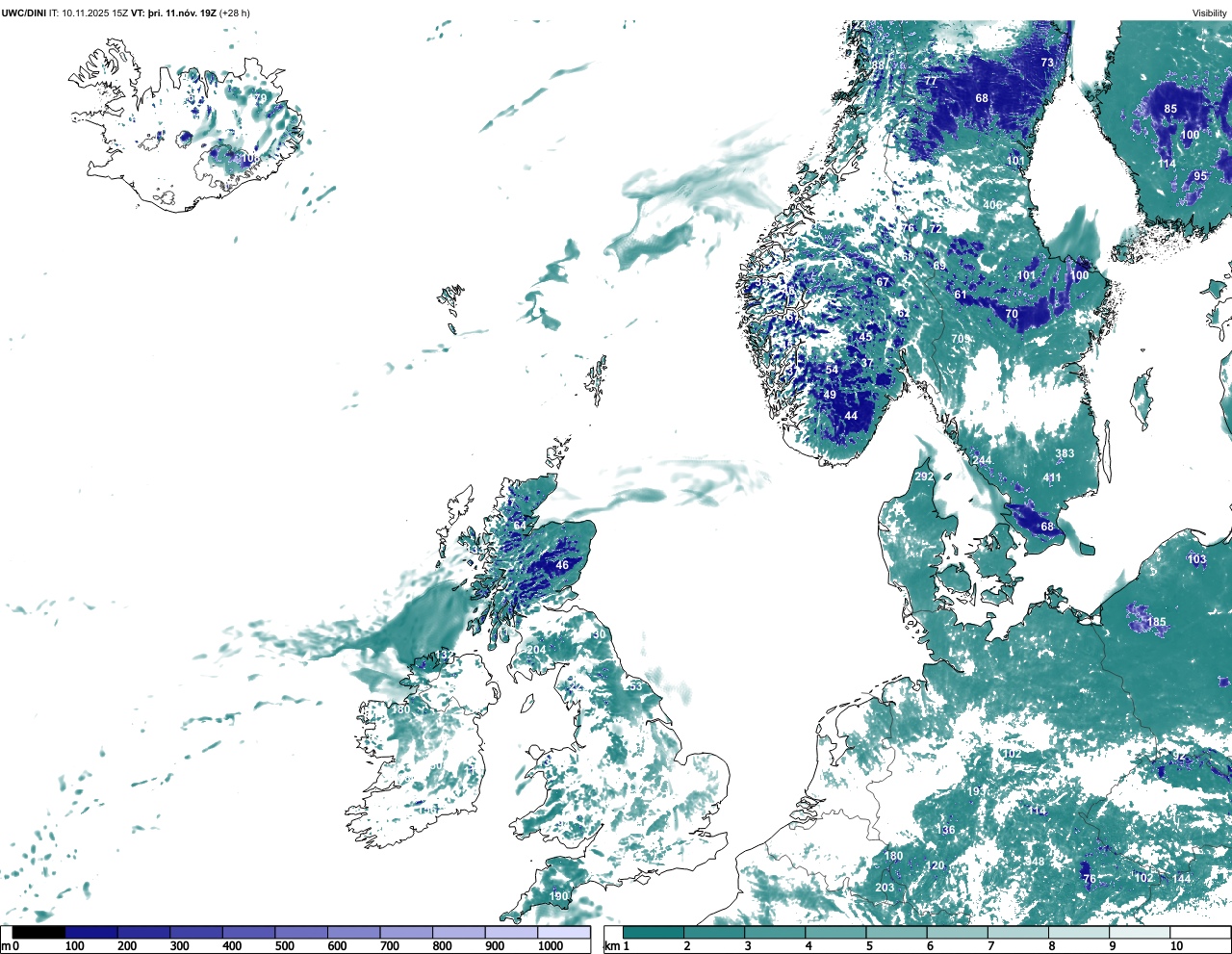Click the visibility value '136' over Germany

click(x=946, y=830)
